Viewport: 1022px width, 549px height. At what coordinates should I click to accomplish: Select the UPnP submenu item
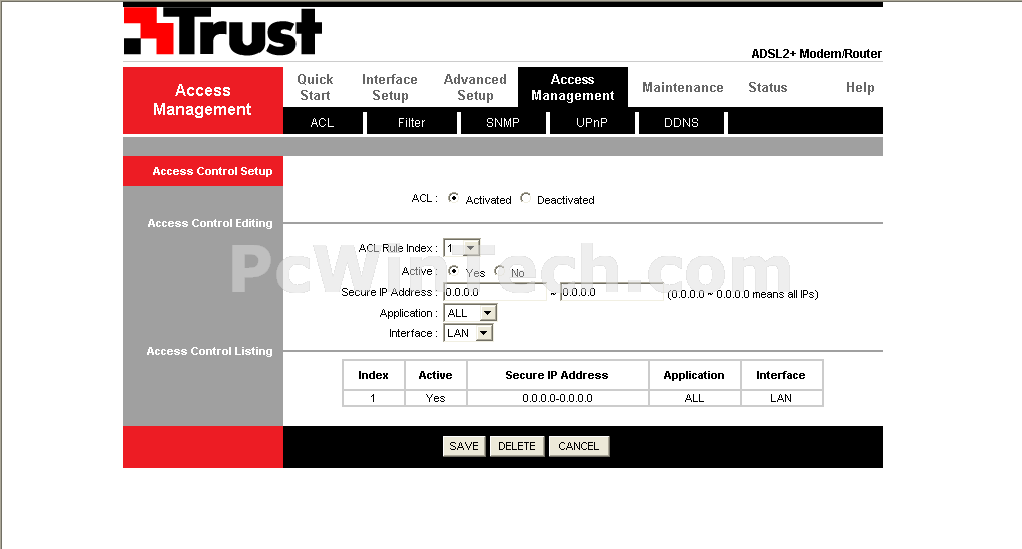click(x=592, y=123)
